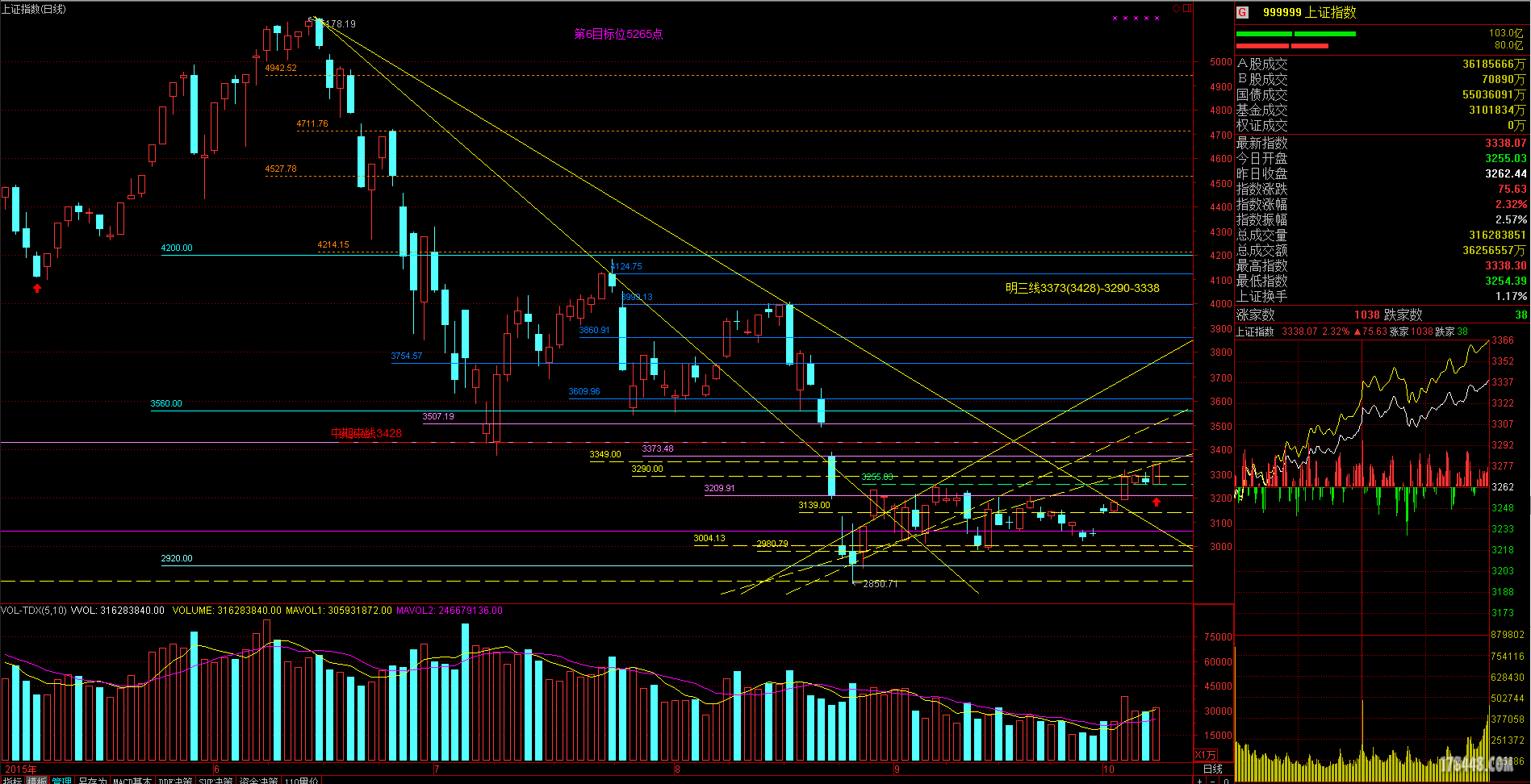
Task: Select the SUP决策 template tab
Action: tap(217, 780)
